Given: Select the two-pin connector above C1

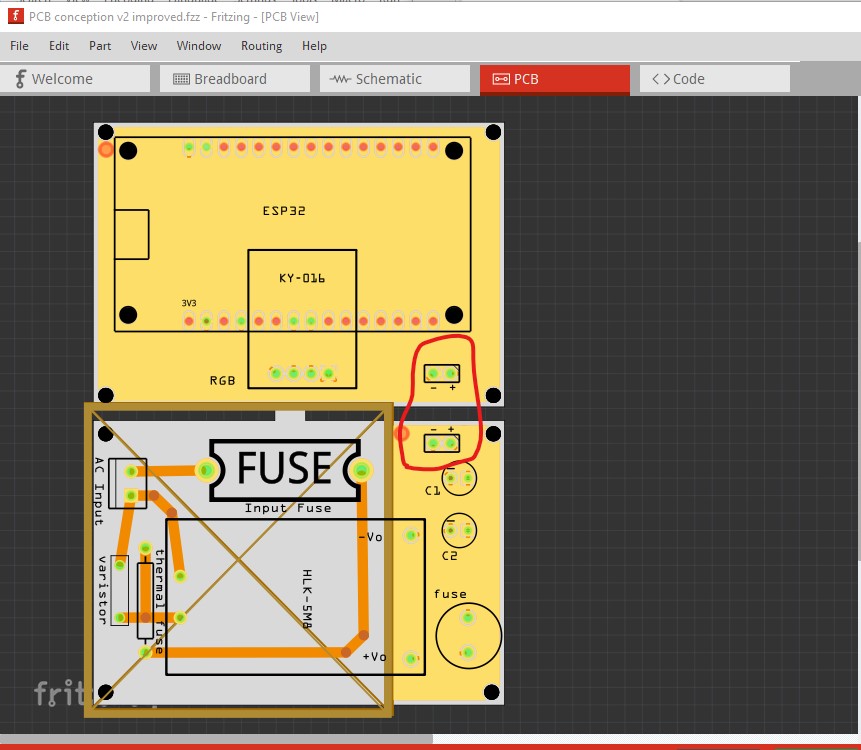Looking at the screenshot, I should [442, 443].
